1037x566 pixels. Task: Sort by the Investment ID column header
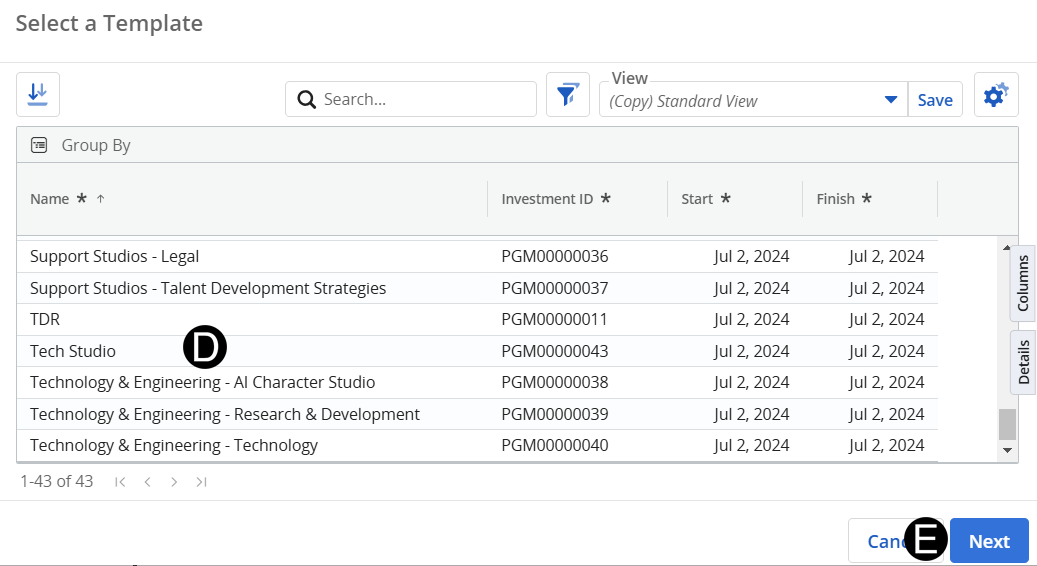point(547,199)
